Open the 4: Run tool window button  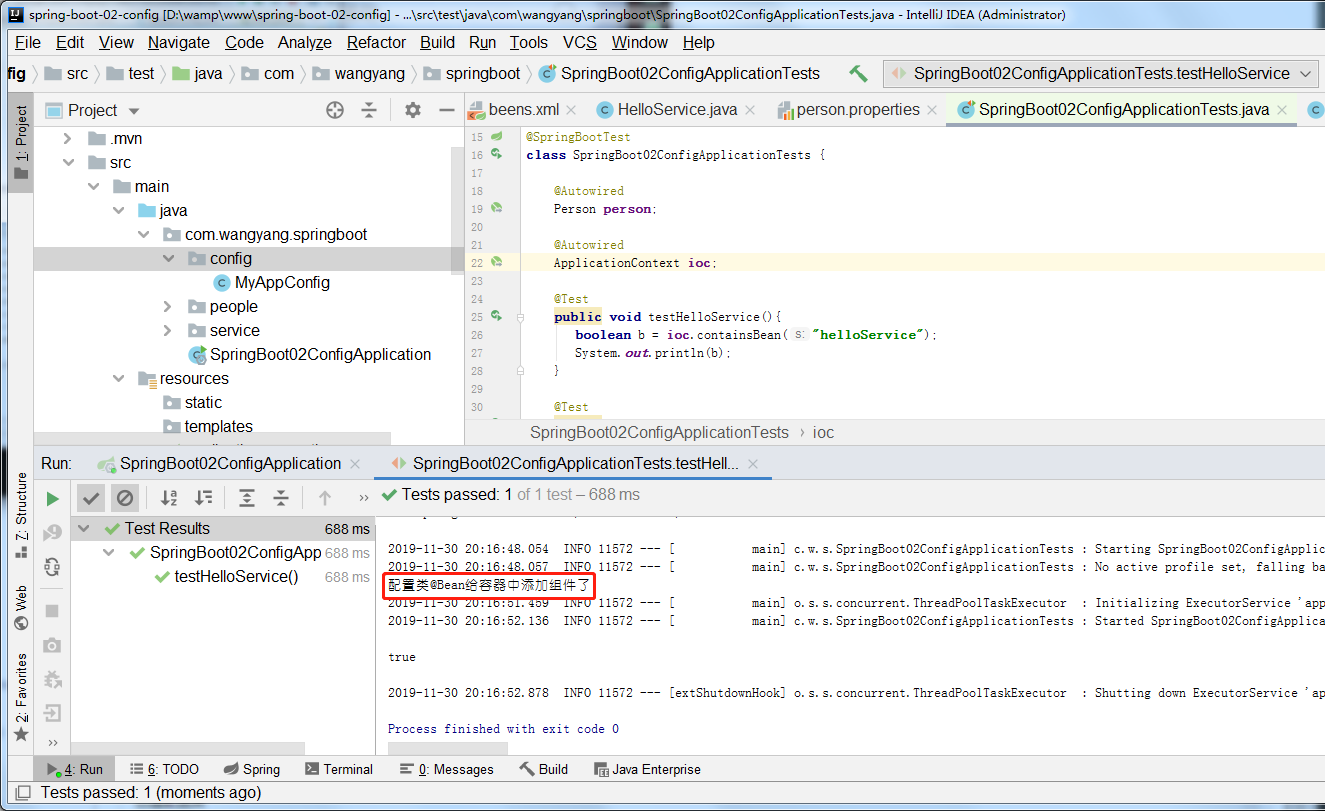[75, 769]
